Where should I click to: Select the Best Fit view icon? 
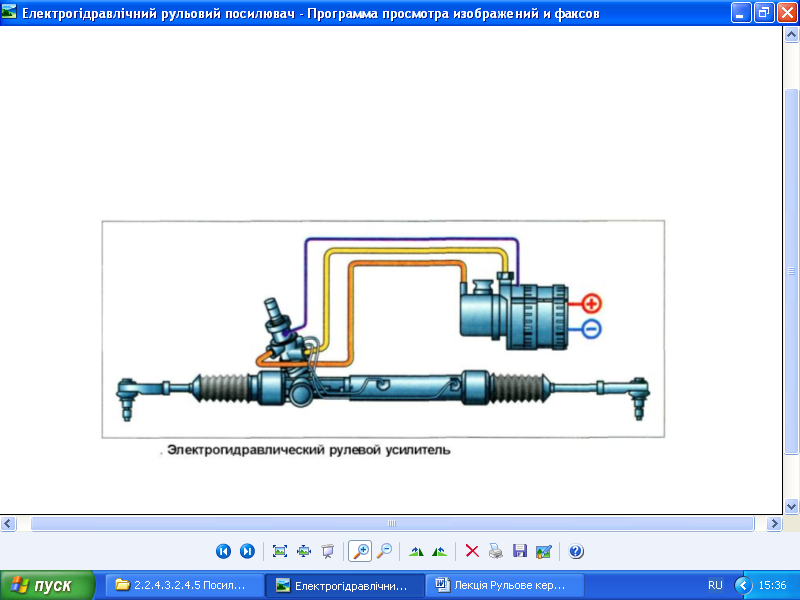click(x=280, y=551)
